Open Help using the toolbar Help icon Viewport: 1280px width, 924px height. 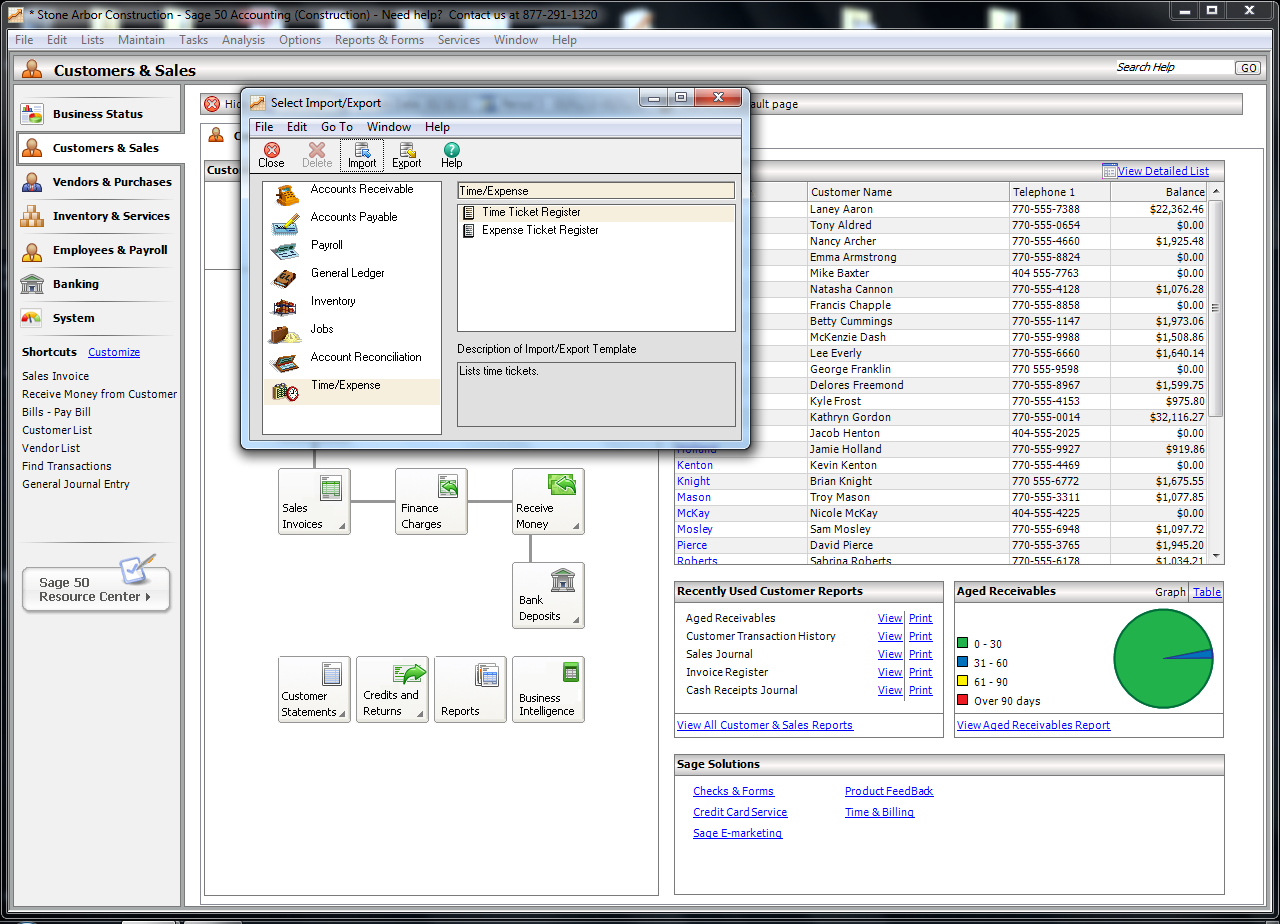[451, 155]
